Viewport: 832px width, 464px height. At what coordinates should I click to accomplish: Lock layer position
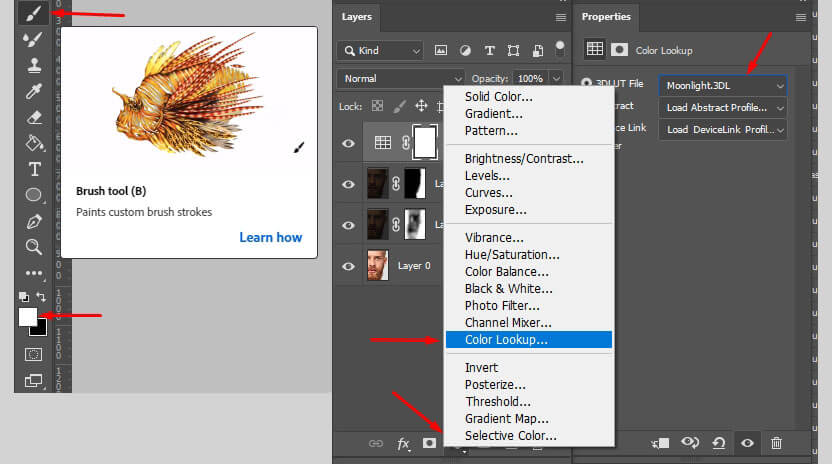pos(421,106)
